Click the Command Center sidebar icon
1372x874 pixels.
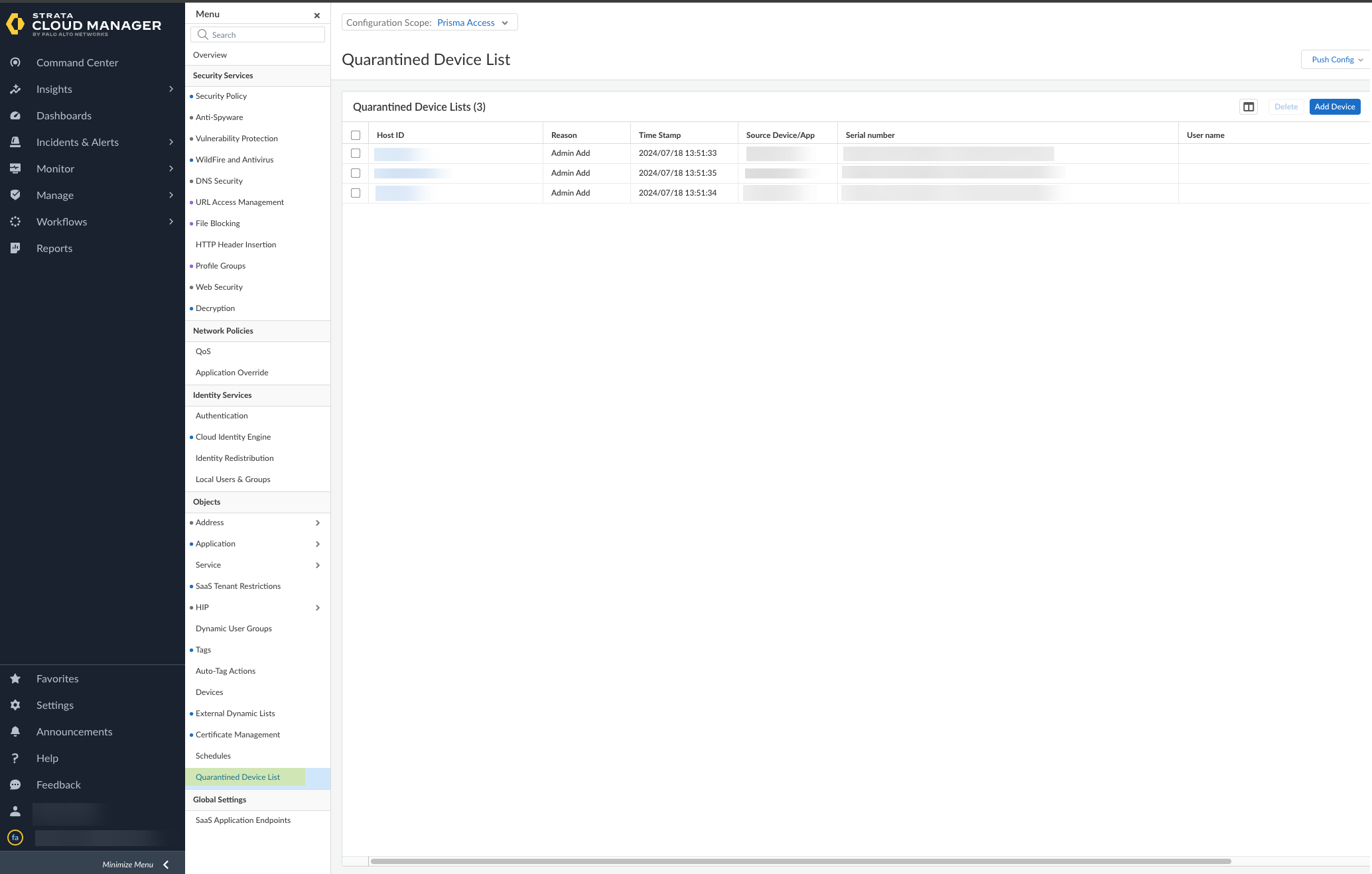[15, 62]
